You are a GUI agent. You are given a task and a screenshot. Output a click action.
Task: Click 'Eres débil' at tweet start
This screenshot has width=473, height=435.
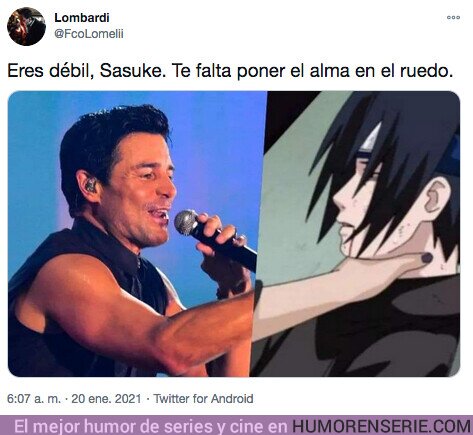click(x=49, y=71)
